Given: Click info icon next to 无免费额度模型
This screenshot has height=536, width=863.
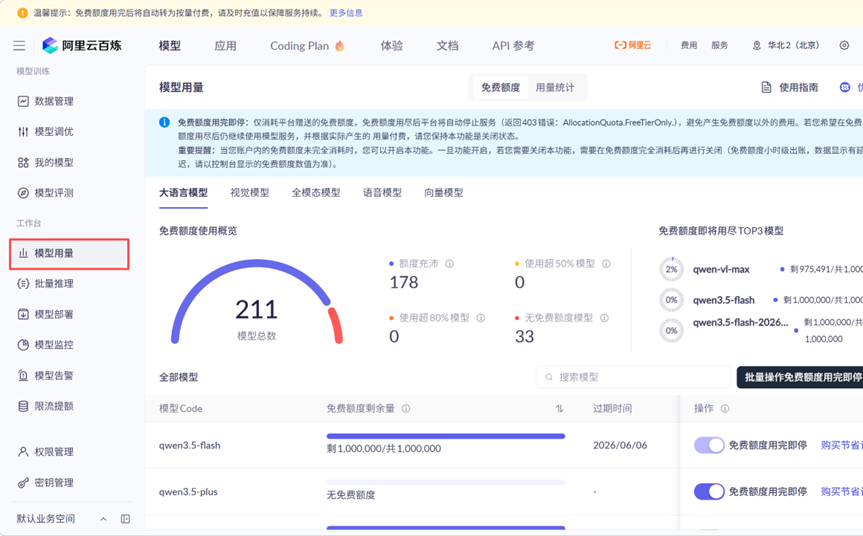Looking at the screenshot, I should [604, 318].
